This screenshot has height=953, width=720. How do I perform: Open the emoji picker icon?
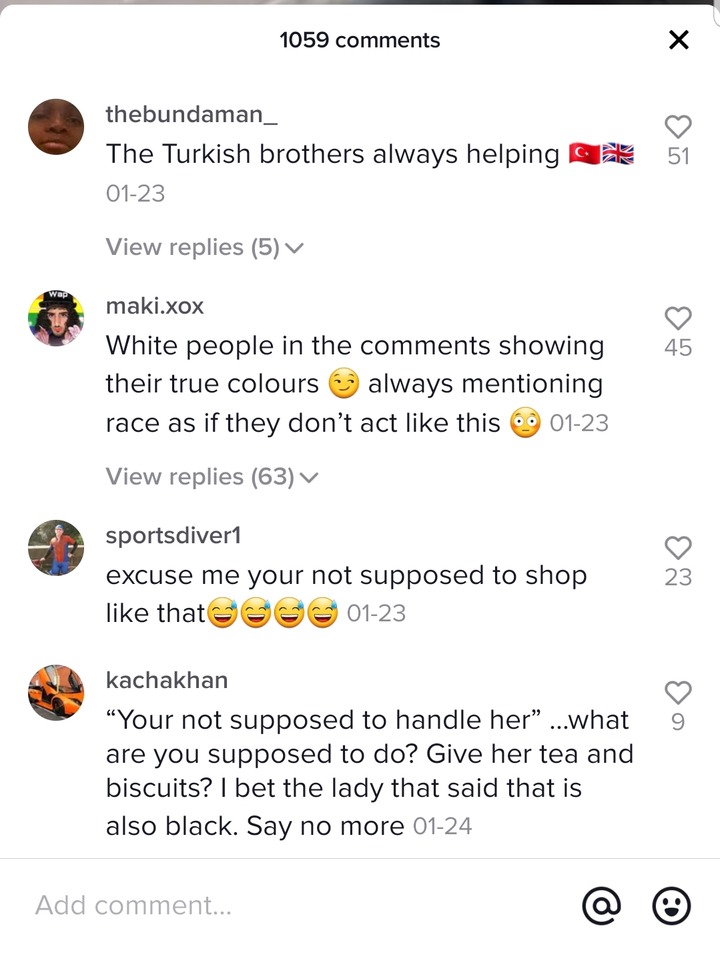[x=671, y=906]
